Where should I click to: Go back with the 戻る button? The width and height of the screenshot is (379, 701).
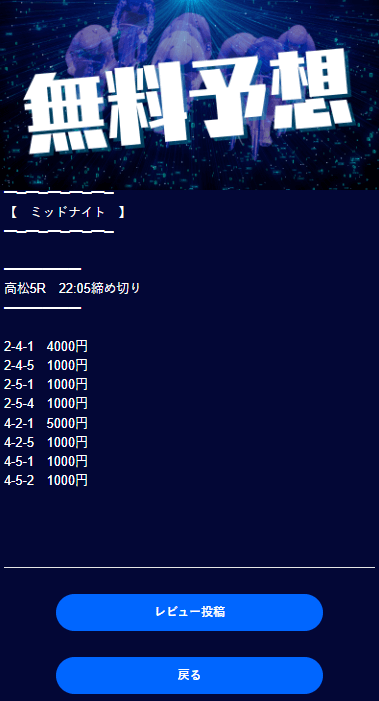click(190, 675)
